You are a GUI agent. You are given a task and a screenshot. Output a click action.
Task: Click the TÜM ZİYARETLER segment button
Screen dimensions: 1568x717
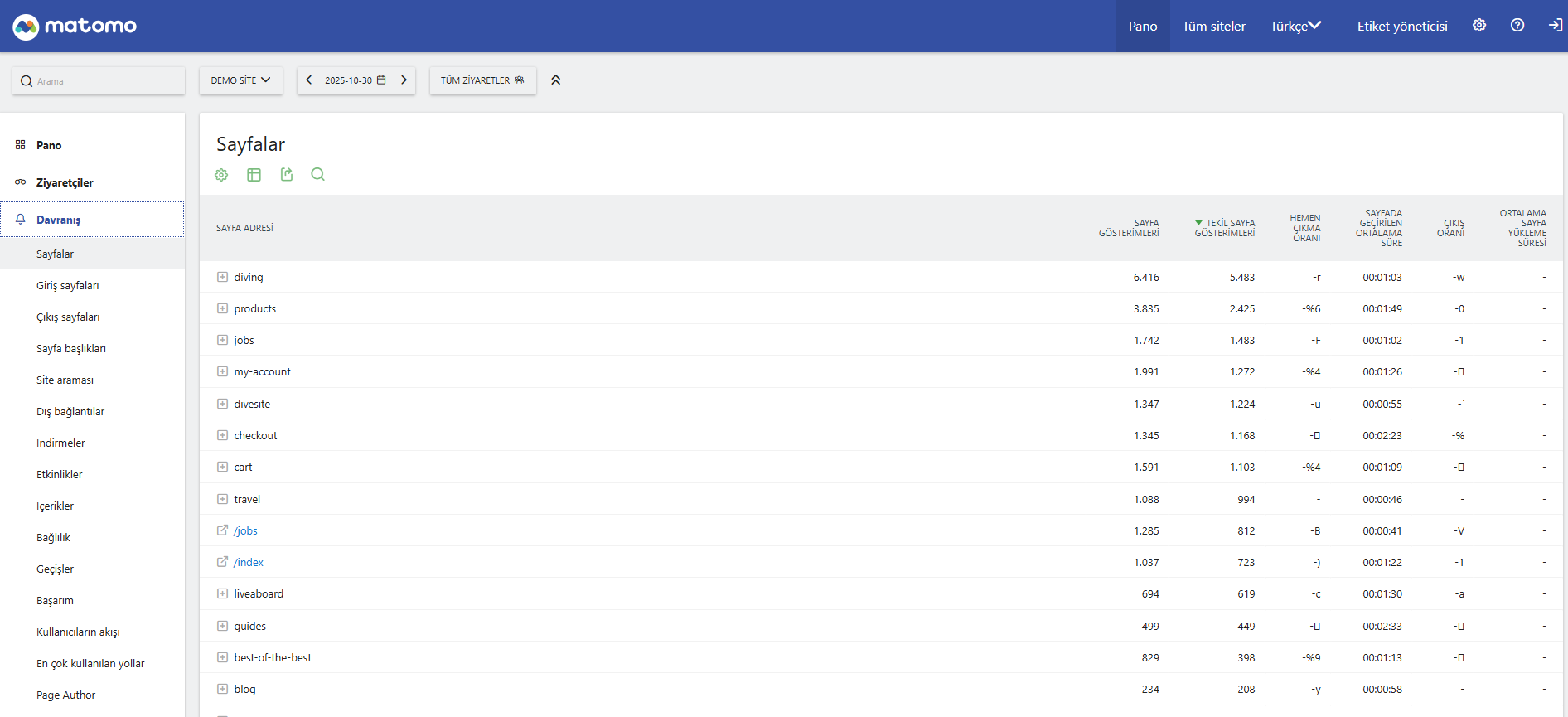482,80
